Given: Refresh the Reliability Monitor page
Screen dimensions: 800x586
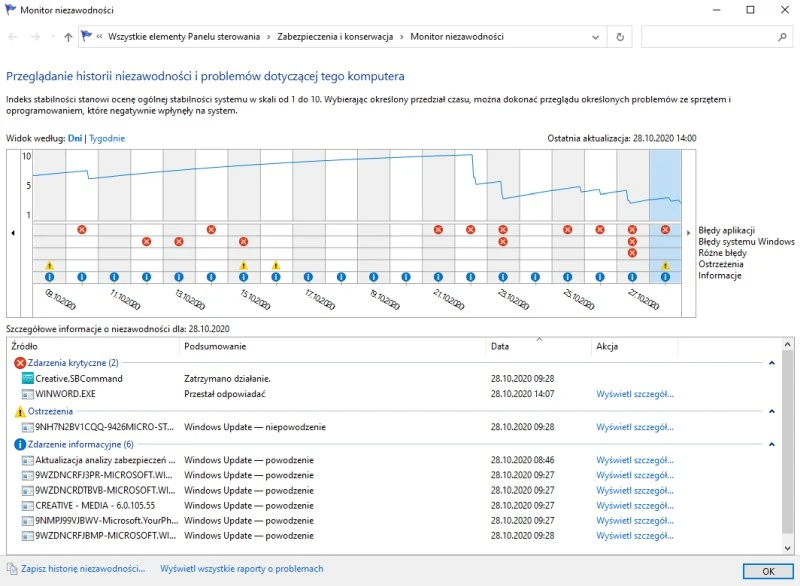Looking at the screenshot, I should [621, 37].
